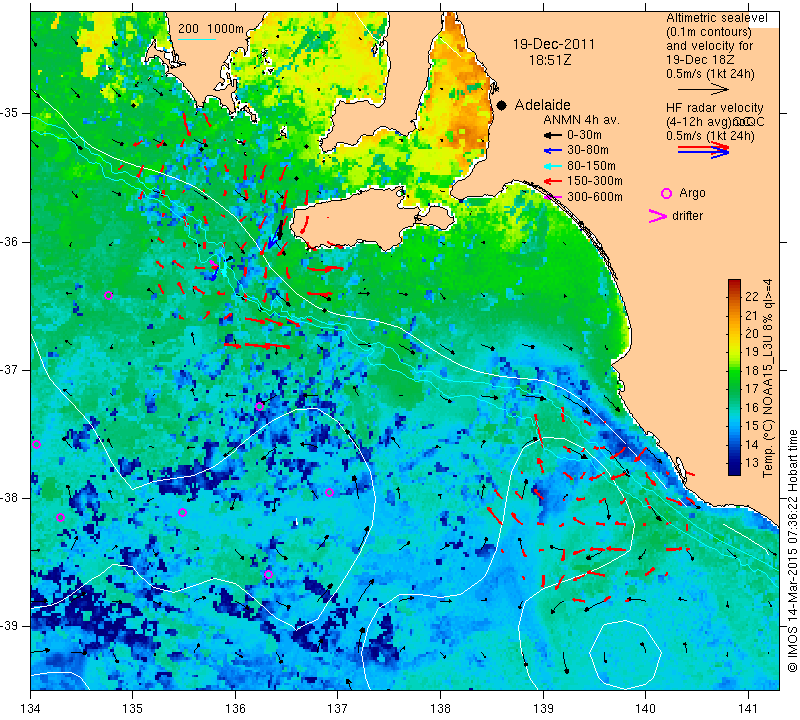Viewport: 800px width, 720px height.
Task: Click the green 18°C band of the colorbar
Action: 734,371
